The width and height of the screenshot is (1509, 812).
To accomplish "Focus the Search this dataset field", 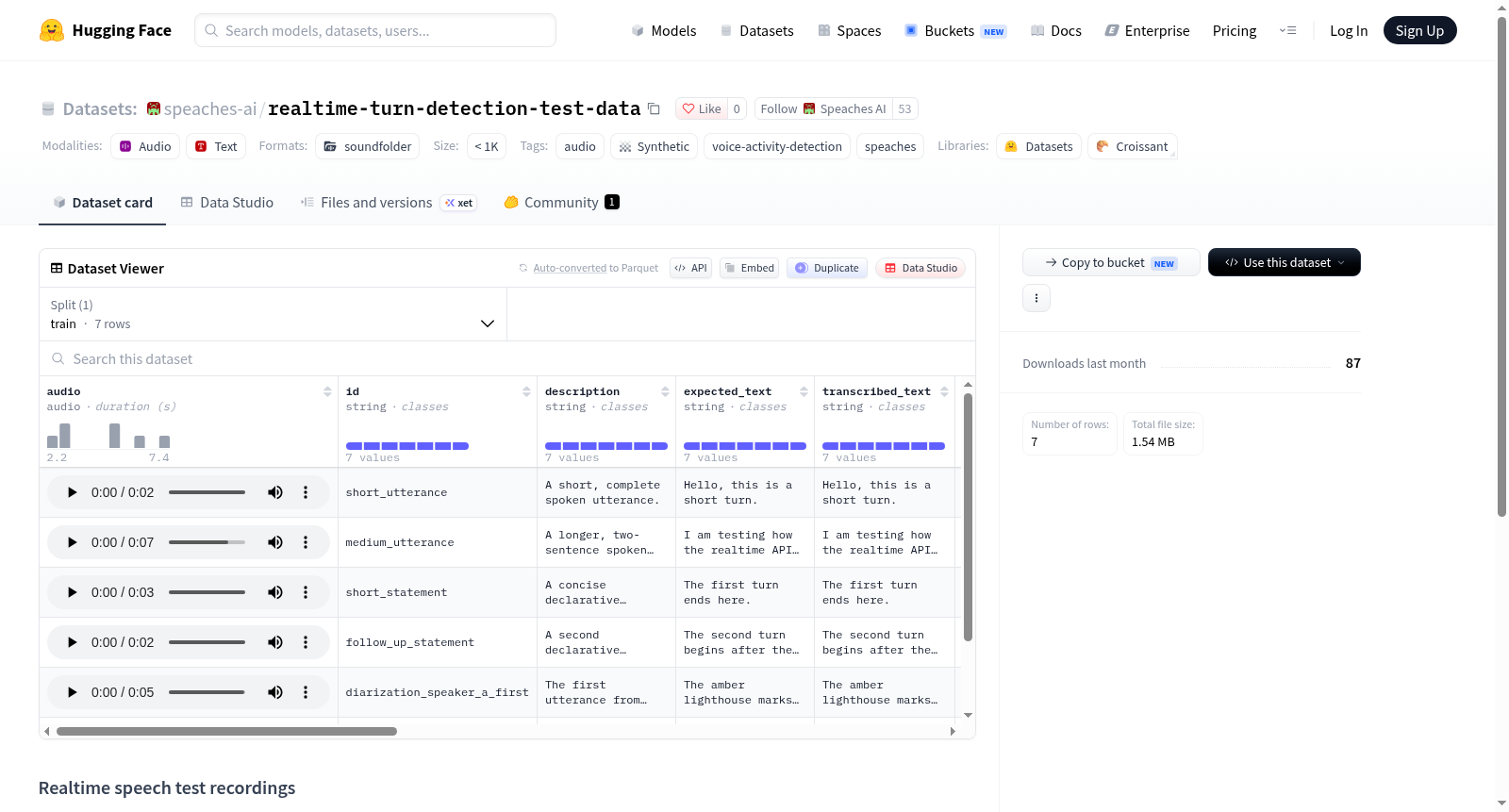I will pyautogui.click(x=507, y=358).
